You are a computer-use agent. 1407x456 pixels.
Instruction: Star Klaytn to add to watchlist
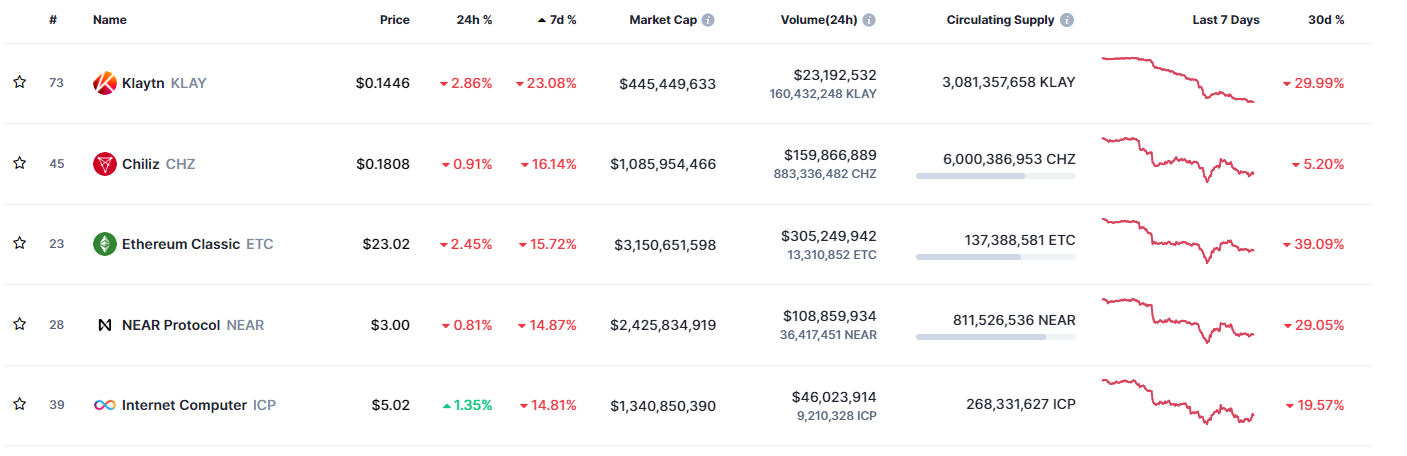click(x=19, y=82)
